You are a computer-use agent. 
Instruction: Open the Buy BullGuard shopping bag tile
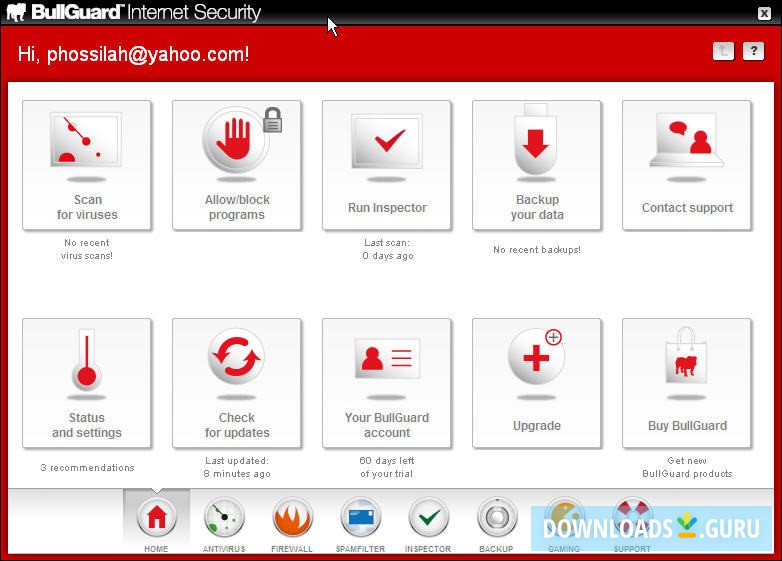687,383
